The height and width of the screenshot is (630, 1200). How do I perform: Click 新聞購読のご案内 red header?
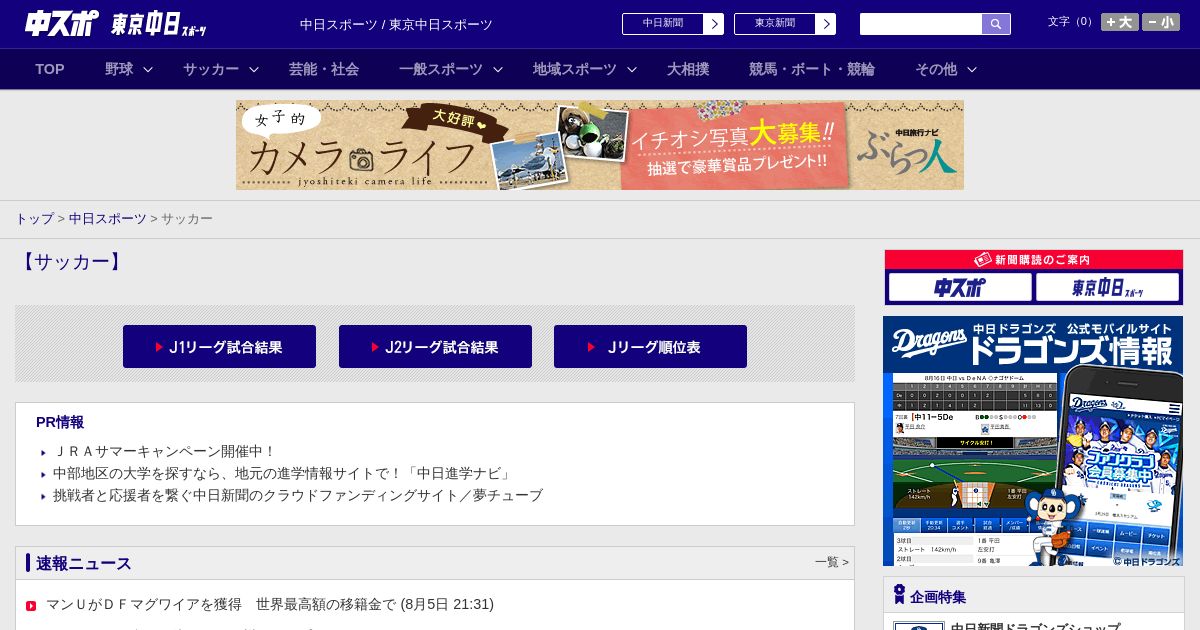coord(1034,260)
